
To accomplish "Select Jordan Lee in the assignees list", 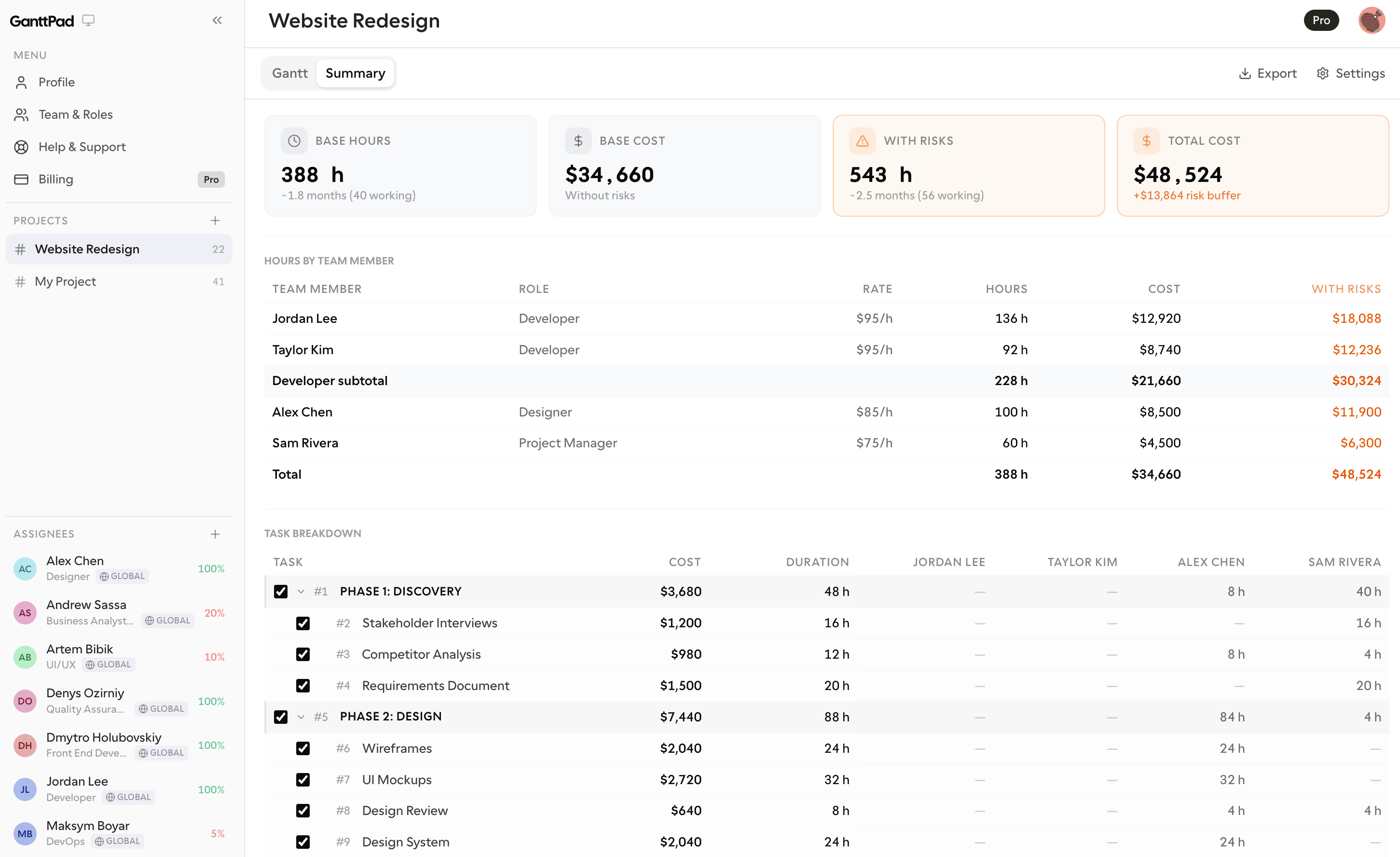I will (x=77, y=781).
